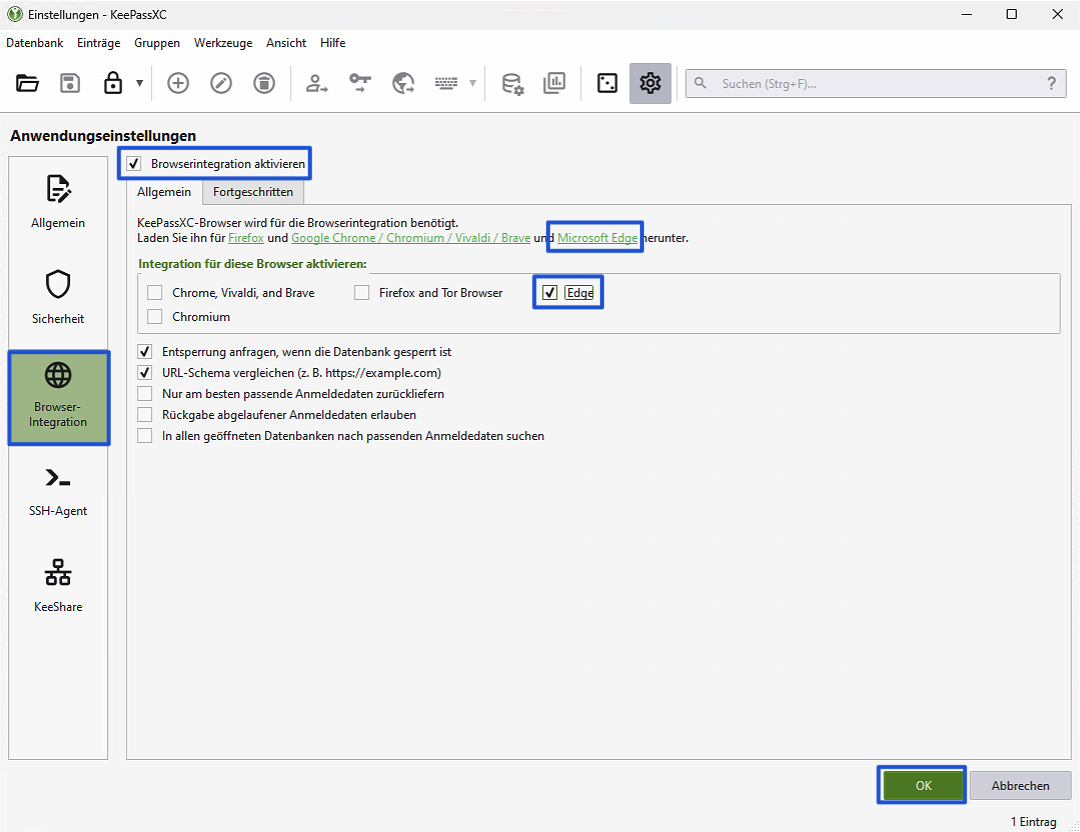This screenshot has height=832, width=1080.
Task: Click the save database icon
Action: coord(70,84)
